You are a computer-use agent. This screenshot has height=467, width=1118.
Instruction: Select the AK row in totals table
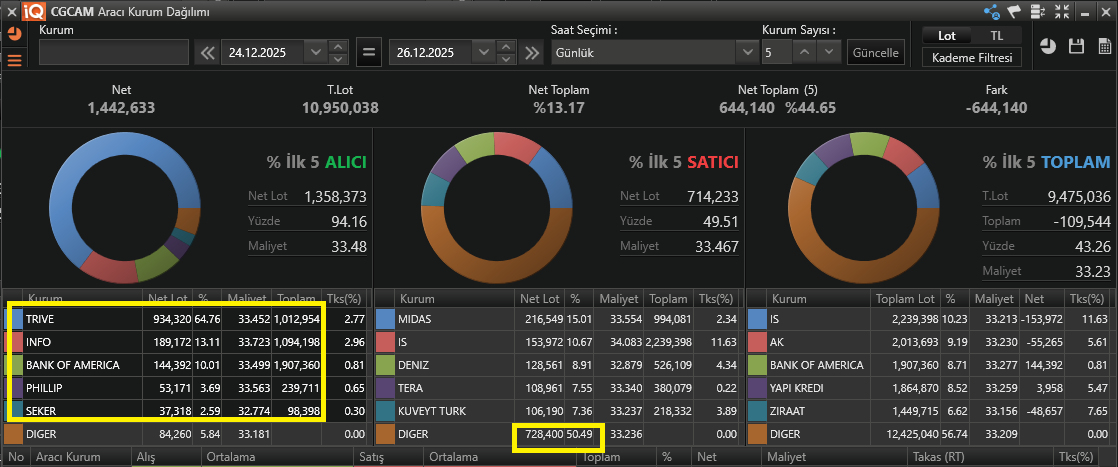[930, 342]
